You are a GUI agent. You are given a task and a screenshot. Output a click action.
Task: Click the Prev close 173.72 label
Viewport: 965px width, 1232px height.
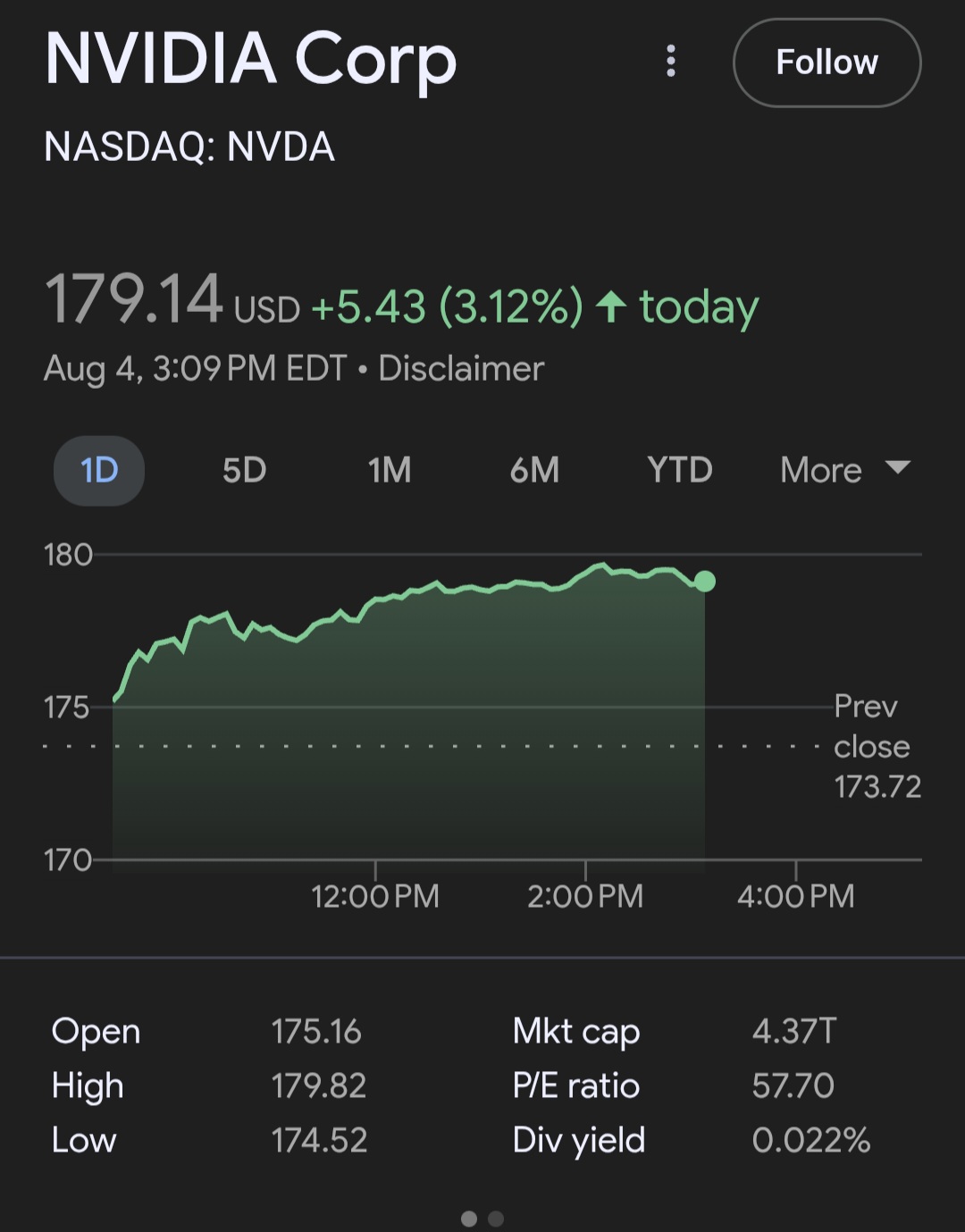(x=877, y=746)
